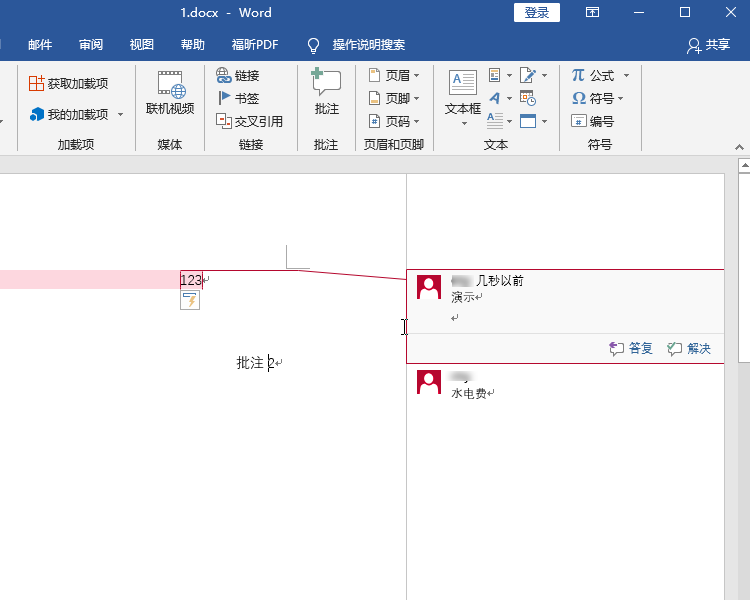750x600 pixels.
Task: Click the paste options smart tag under 123
Action: tap(190, 300)
